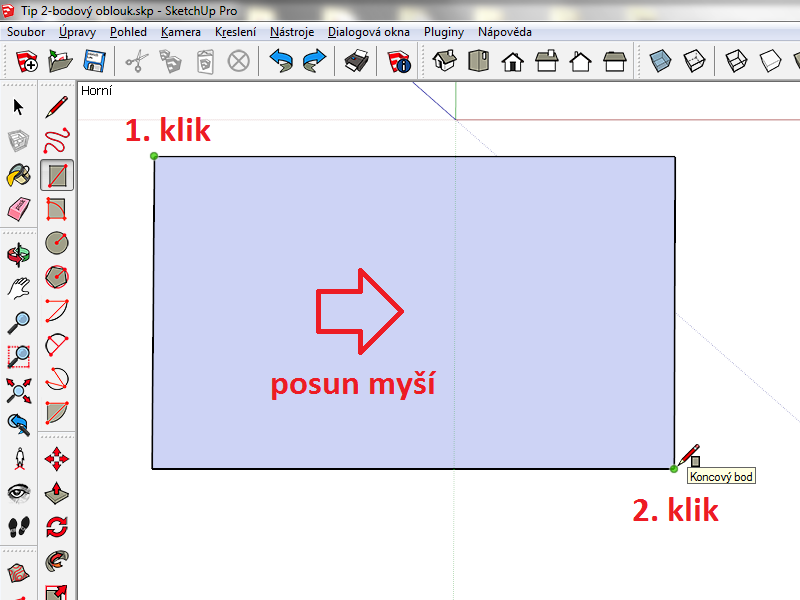
Task: Switch to the Iso view
Action: pyautogui.click(x=445, y=62)
